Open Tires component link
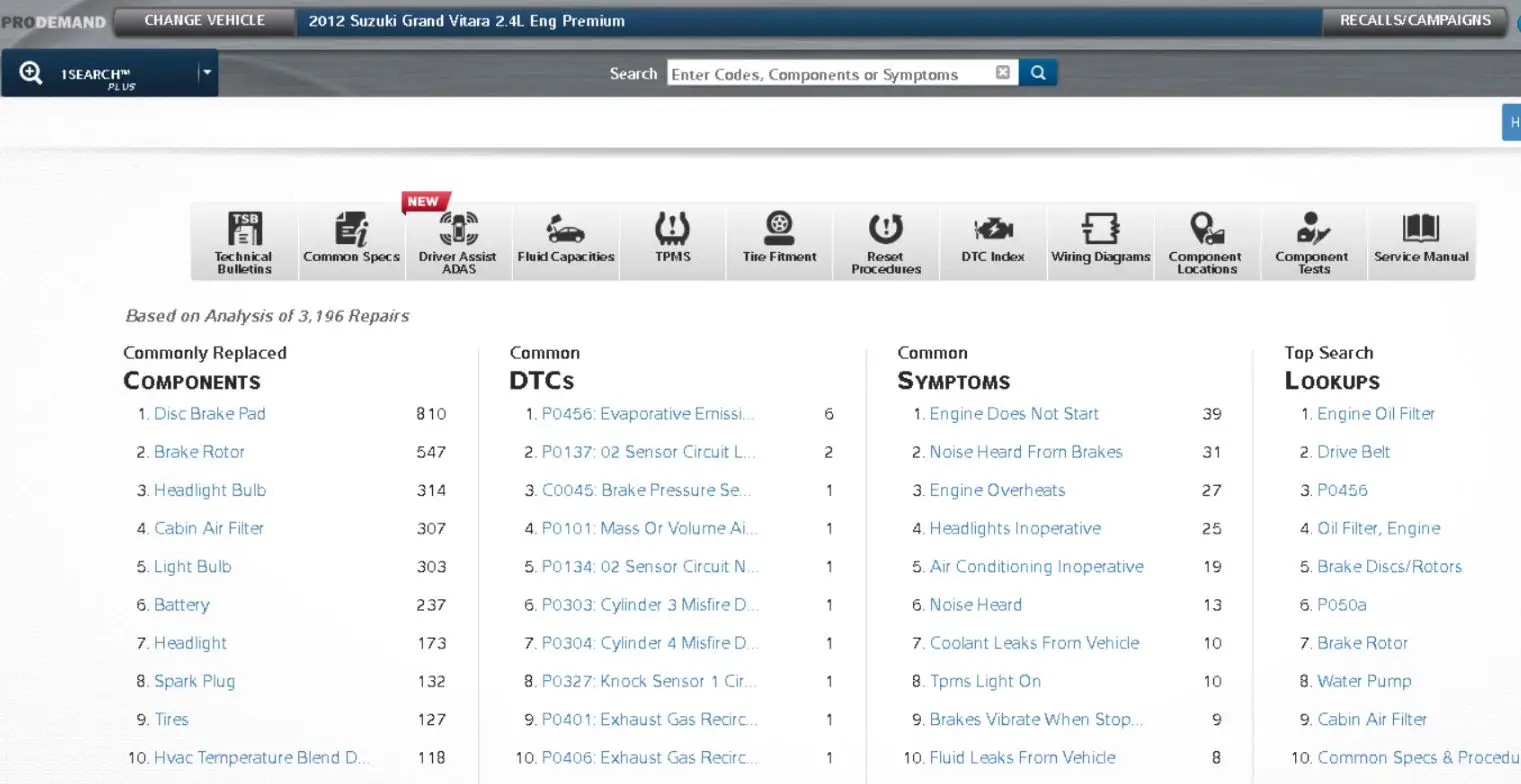The image size is (1521, 784). click(171, 719)
